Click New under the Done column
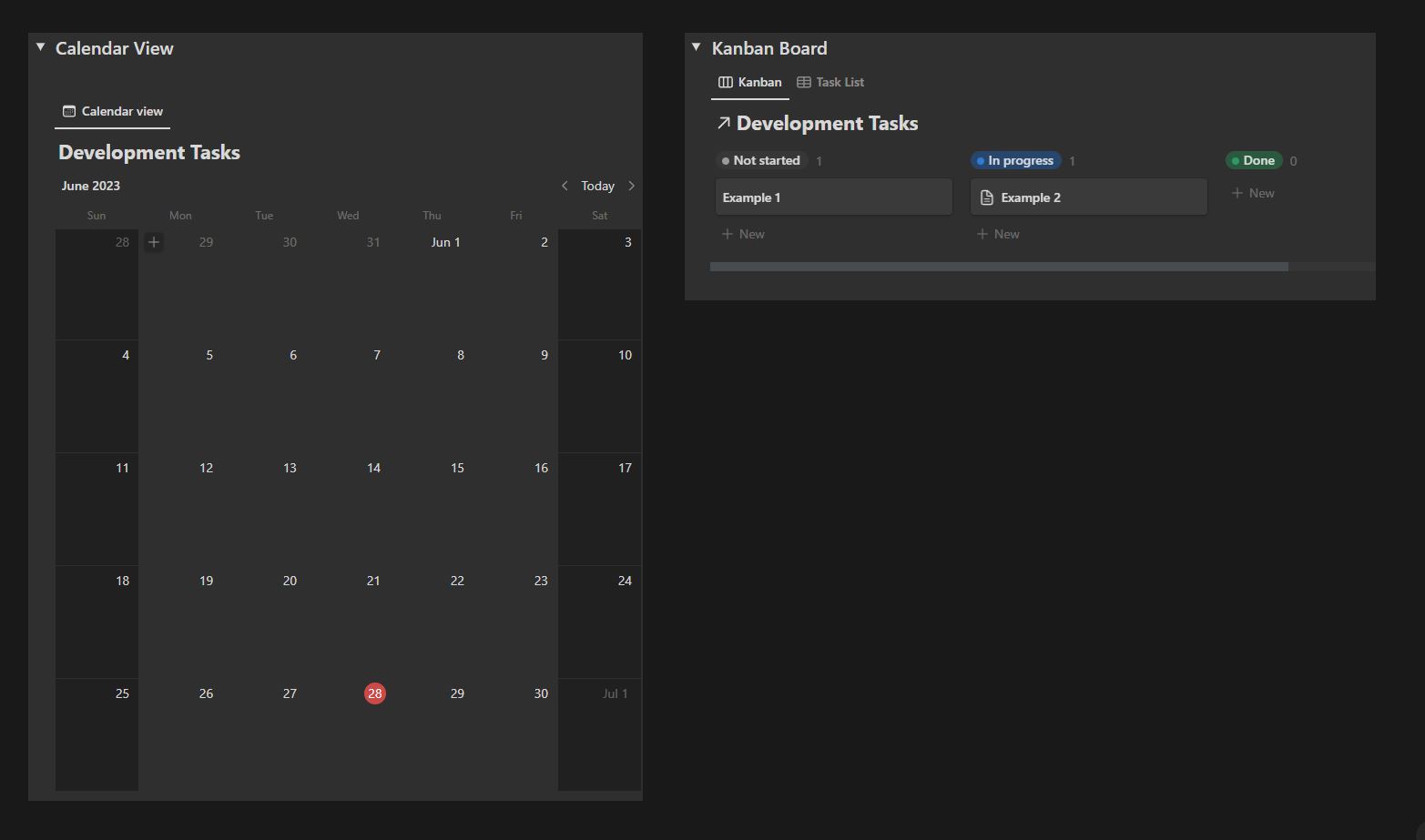 (x=1253, y=192)
